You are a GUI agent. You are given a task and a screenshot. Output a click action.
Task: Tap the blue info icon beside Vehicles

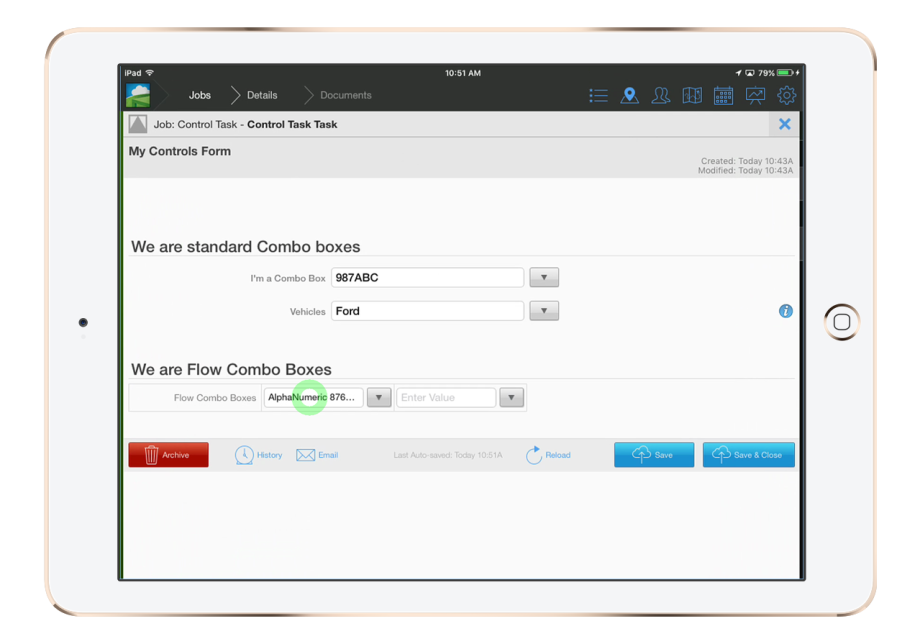pyautogui.click(x=786, y=311)
